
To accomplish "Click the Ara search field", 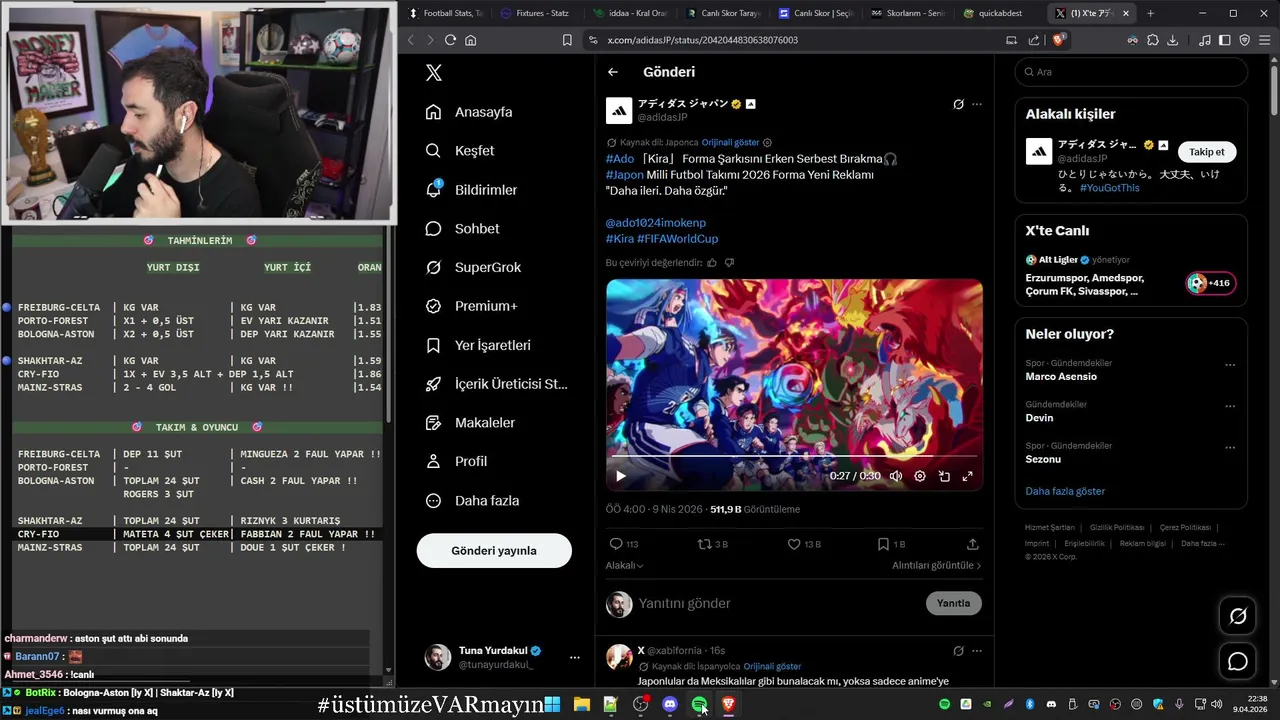I will 1131,72.
